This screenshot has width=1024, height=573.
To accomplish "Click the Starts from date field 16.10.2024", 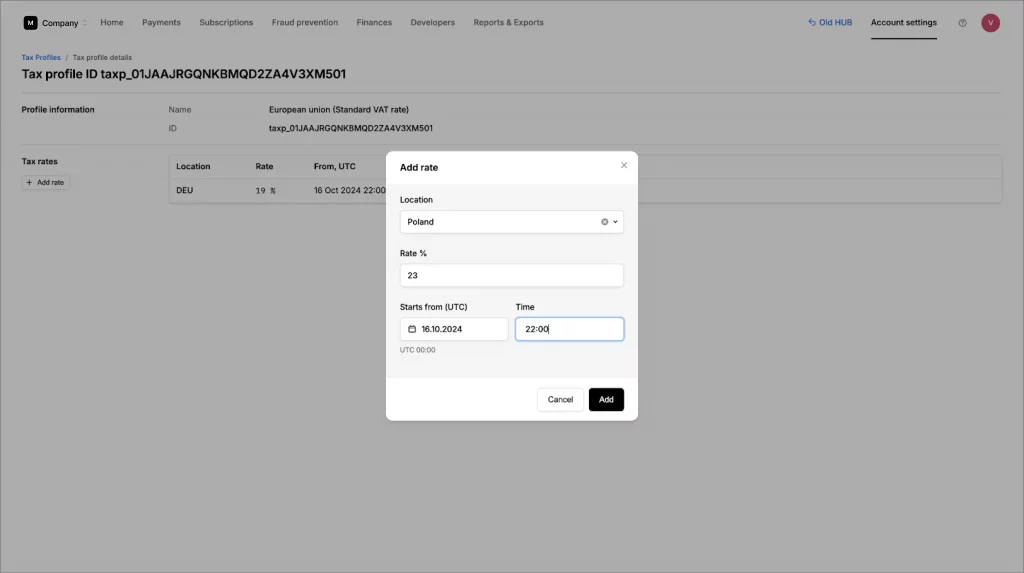I will tap(454, 329).
